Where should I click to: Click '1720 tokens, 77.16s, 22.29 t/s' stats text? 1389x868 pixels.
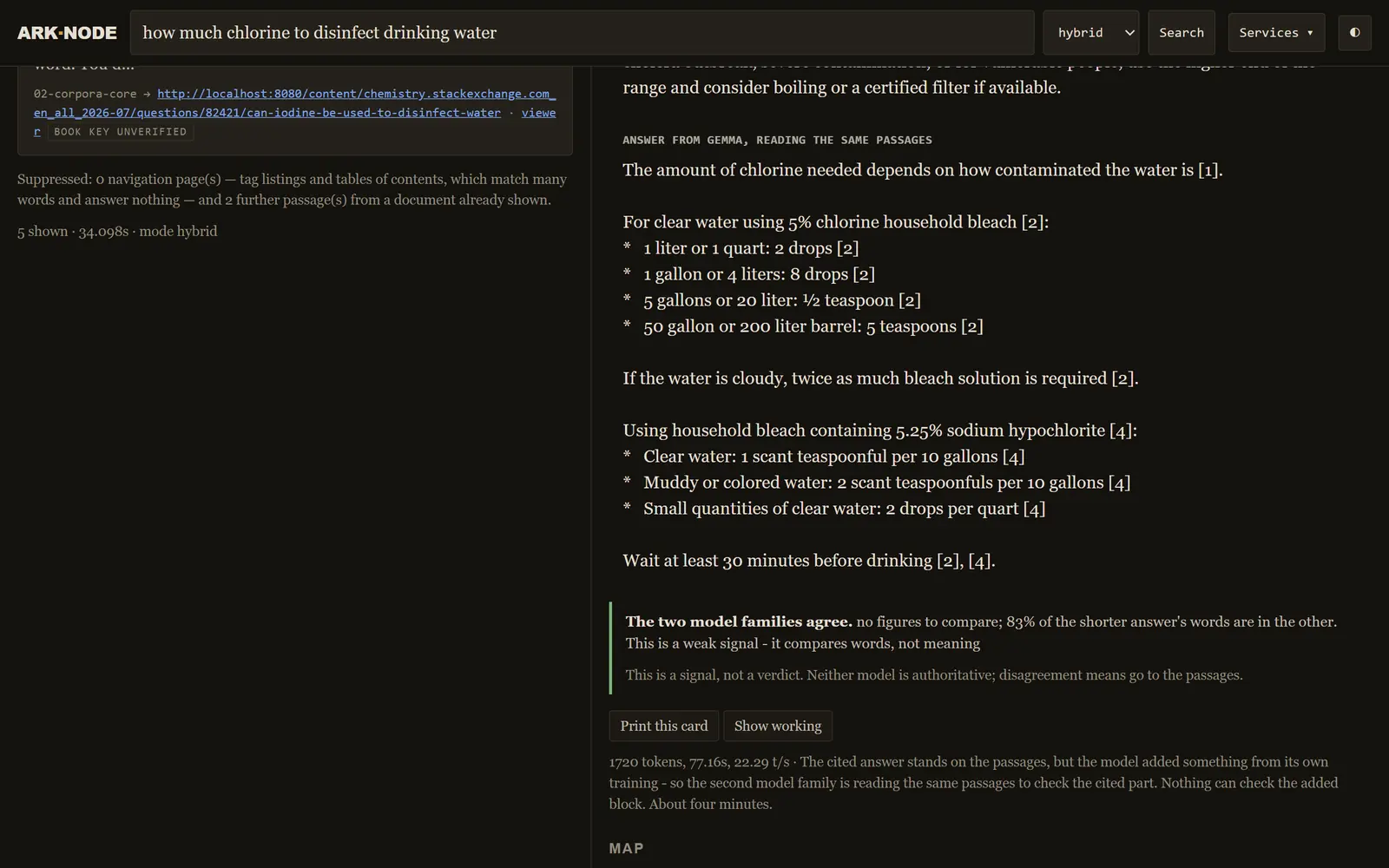tap(699, 762)
